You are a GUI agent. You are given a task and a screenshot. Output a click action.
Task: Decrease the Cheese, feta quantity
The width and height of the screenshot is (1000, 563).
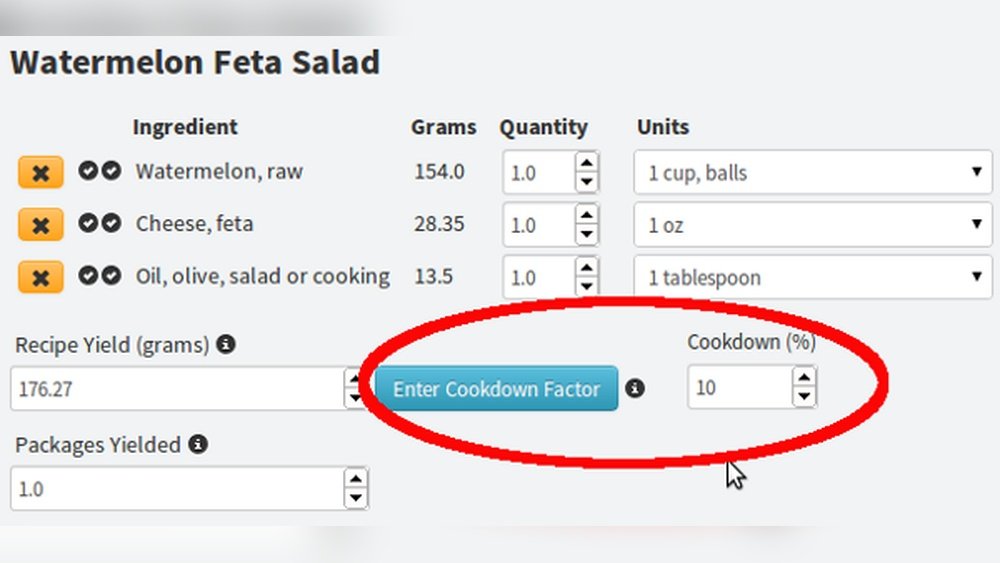(587, 235)
